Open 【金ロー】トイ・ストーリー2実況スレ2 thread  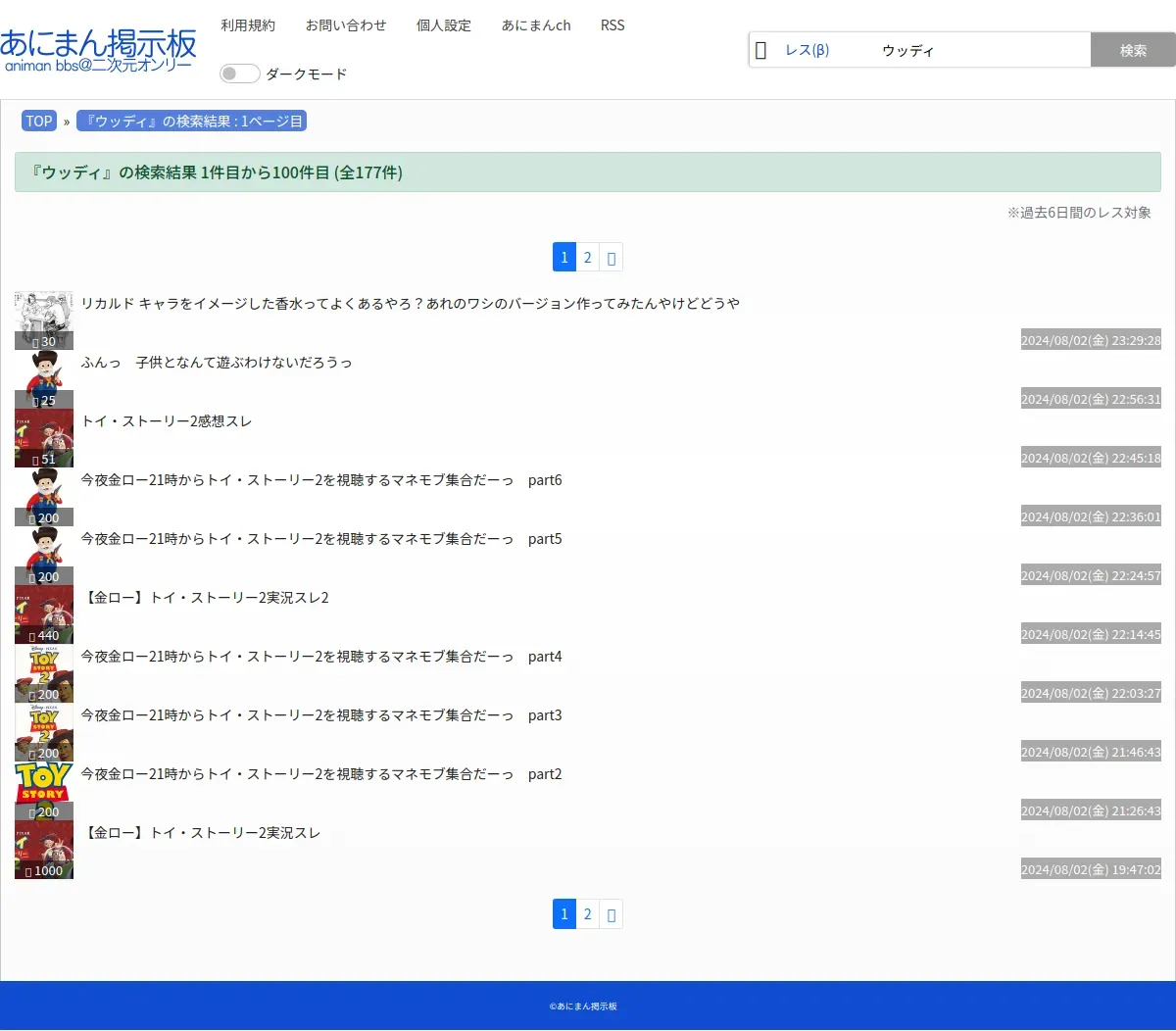coord(205,598)
